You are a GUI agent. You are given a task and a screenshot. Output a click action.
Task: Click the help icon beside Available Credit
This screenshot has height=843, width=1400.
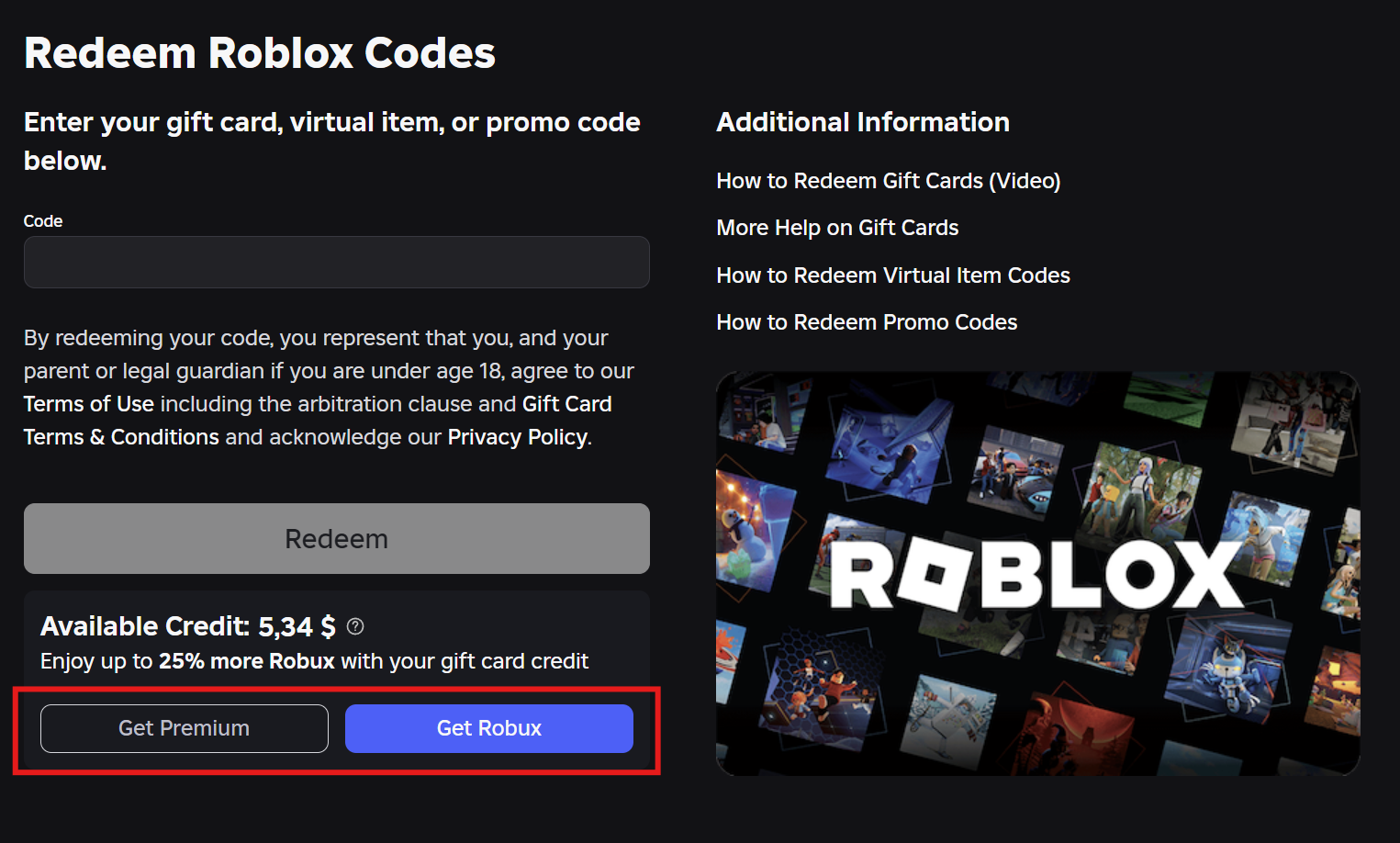point(355,626)
